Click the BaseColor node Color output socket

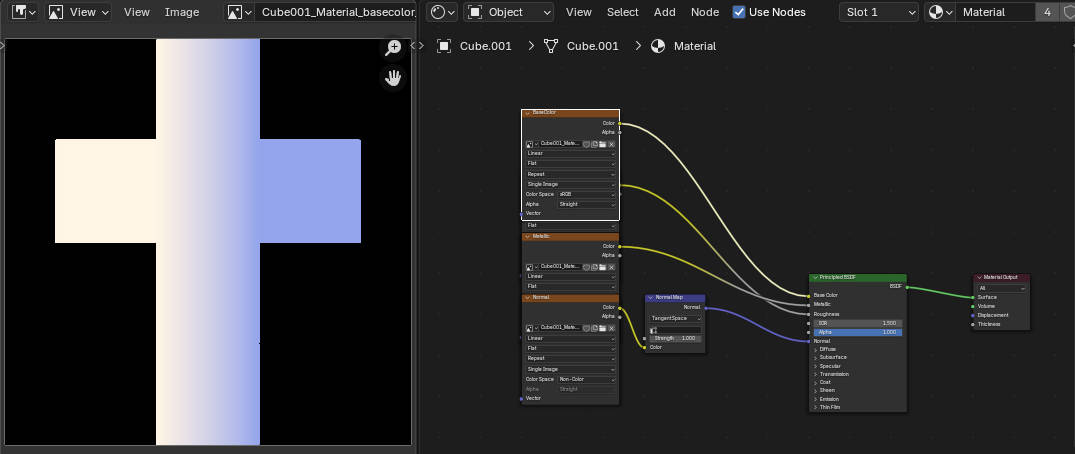click(620, 123)
